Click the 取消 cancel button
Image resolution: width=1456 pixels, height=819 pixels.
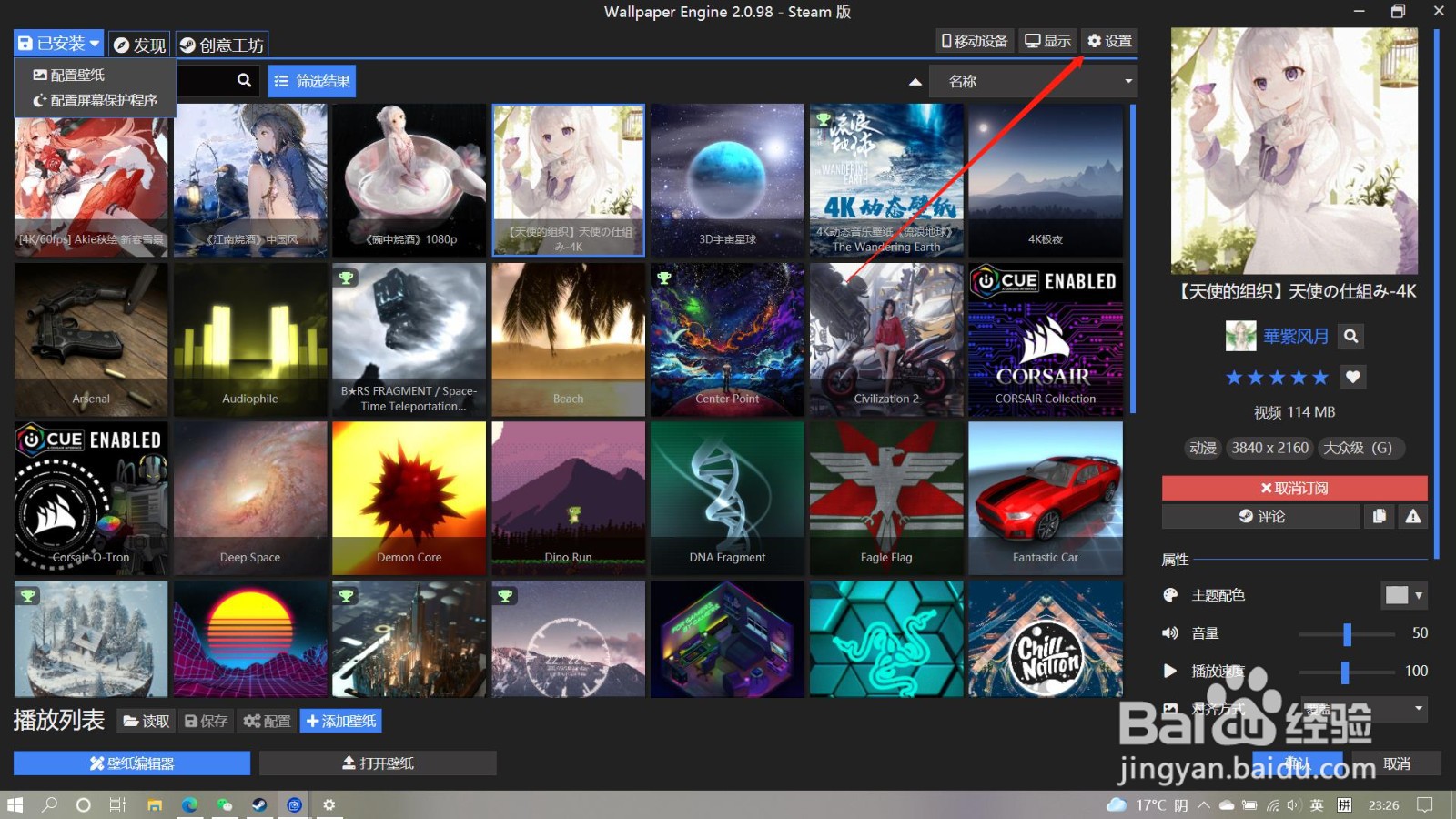pyautogui.click(x=1396, y=763)
